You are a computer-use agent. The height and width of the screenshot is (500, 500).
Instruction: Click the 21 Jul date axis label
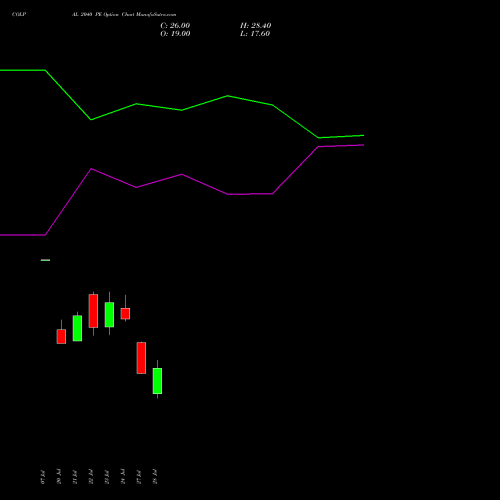pyautogui.click(x=75, y=477)
